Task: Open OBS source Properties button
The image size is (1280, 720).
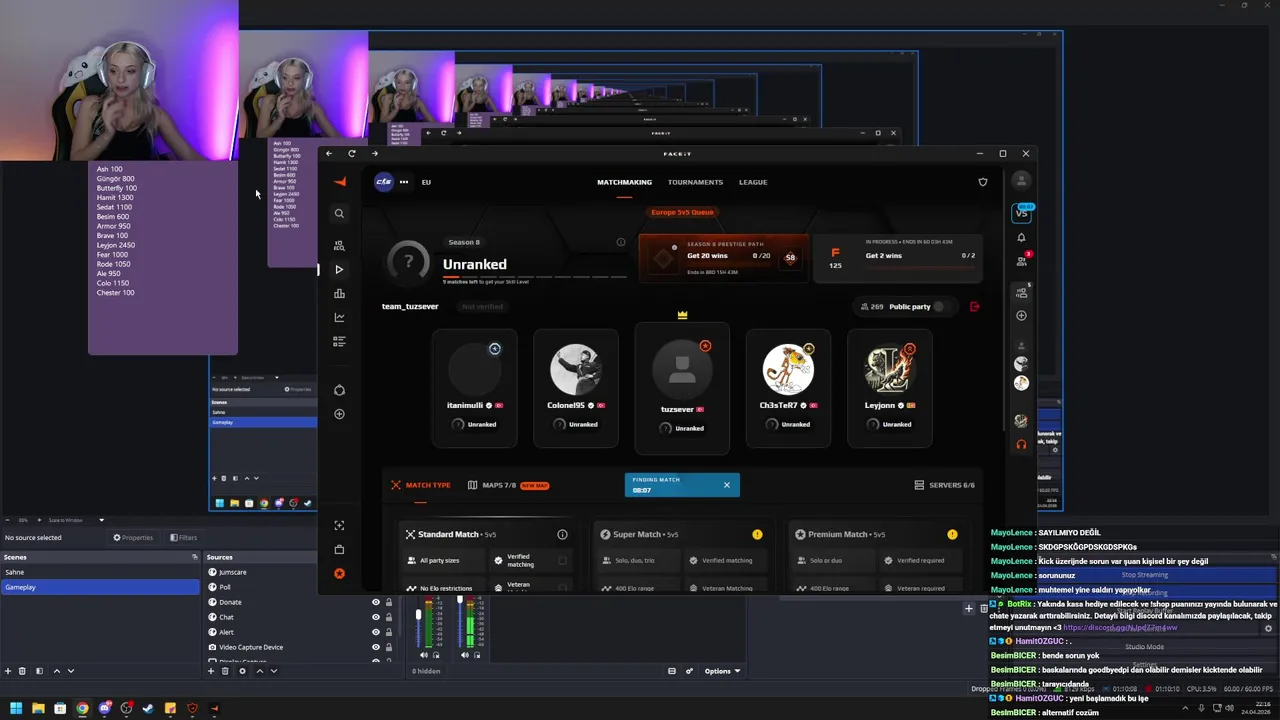Action: tap(133, 537)
